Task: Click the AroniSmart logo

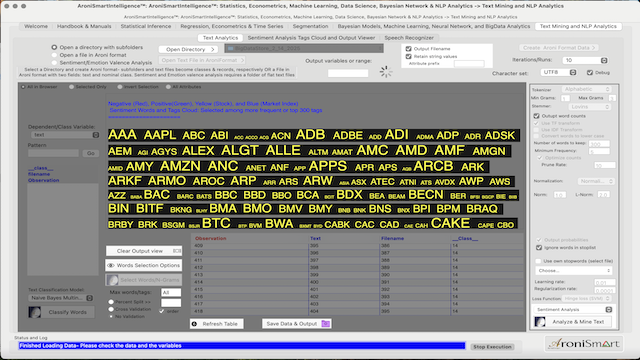Action: [x=584, y=344]
